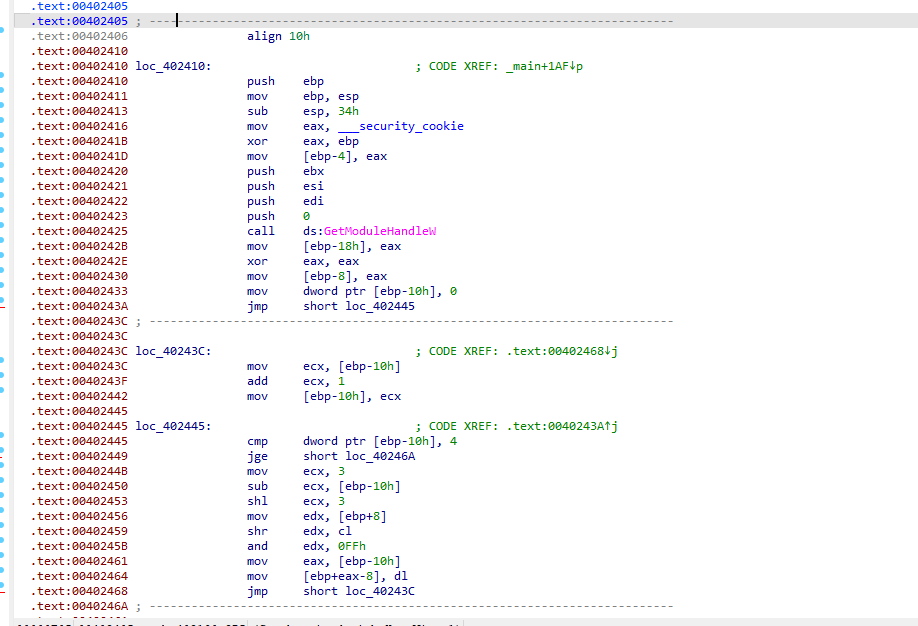Viewport: 918px width, 626px height.
Task: Click the shr mnemonic at 00402459
Action: 257,531
